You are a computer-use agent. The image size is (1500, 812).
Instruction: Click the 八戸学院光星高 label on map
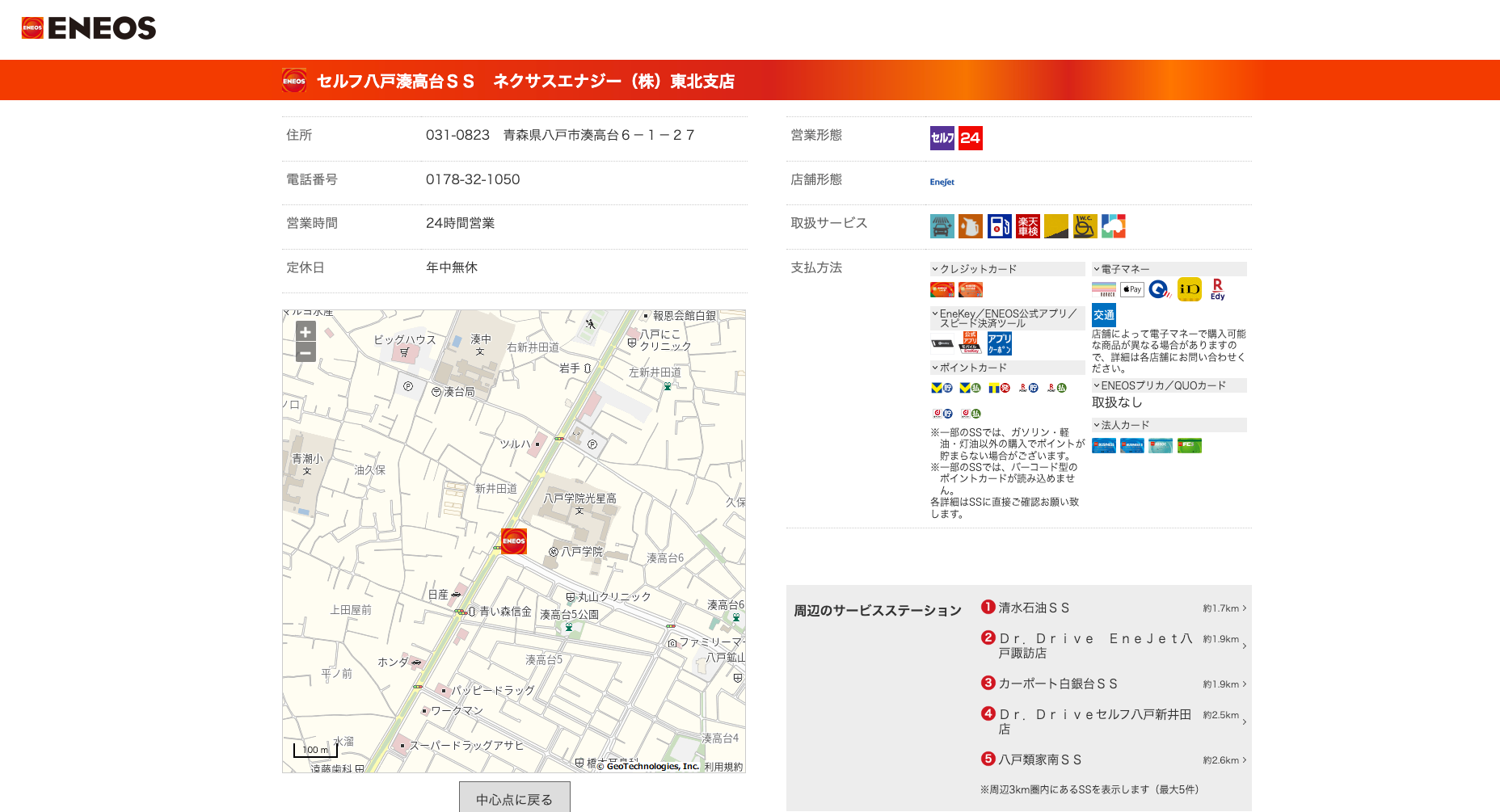coord(579,499)
